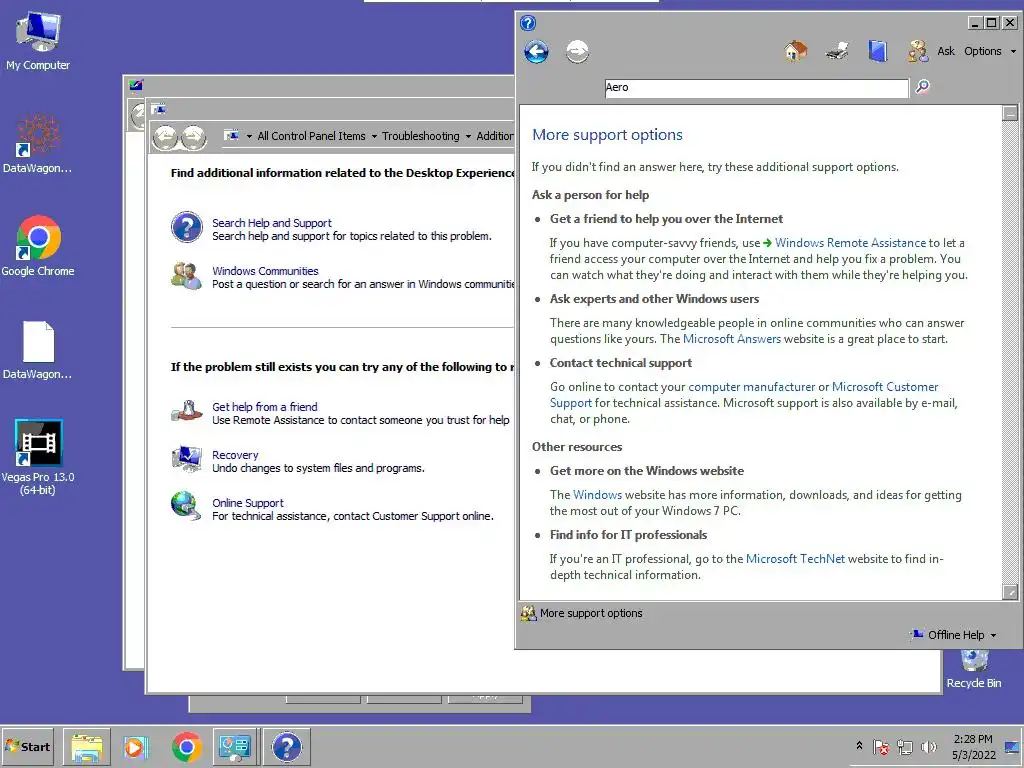Open the Windows Communities link
This screenshot has width=1024, height=768.
coord(265,271)
